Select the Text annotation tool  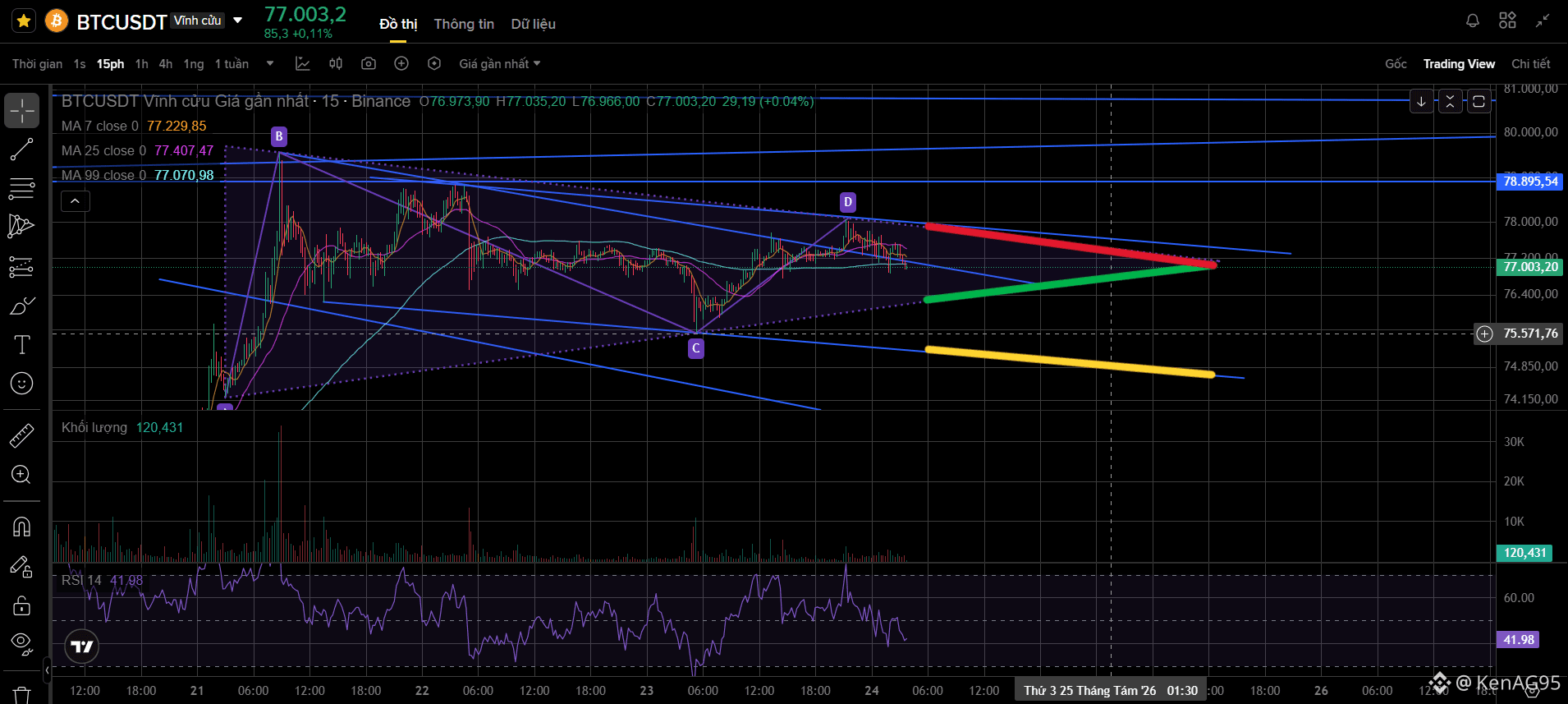22,345
